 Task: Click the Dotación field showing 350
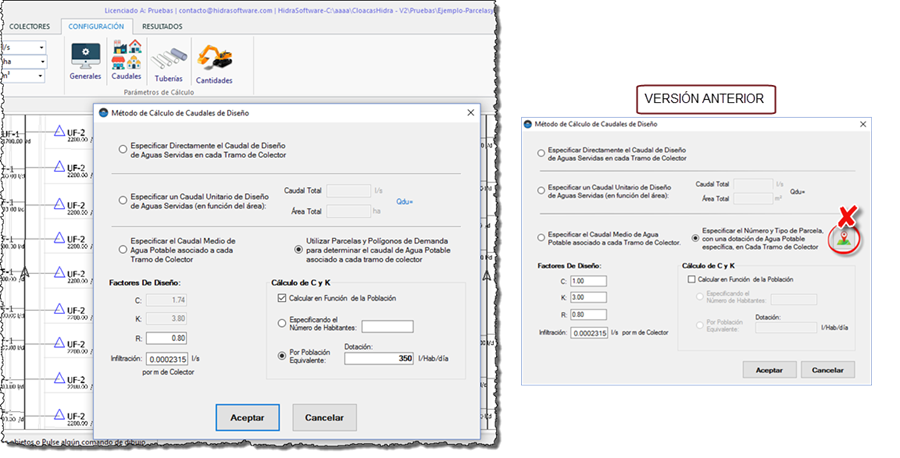pyautogui.click(x=379, y=357)
